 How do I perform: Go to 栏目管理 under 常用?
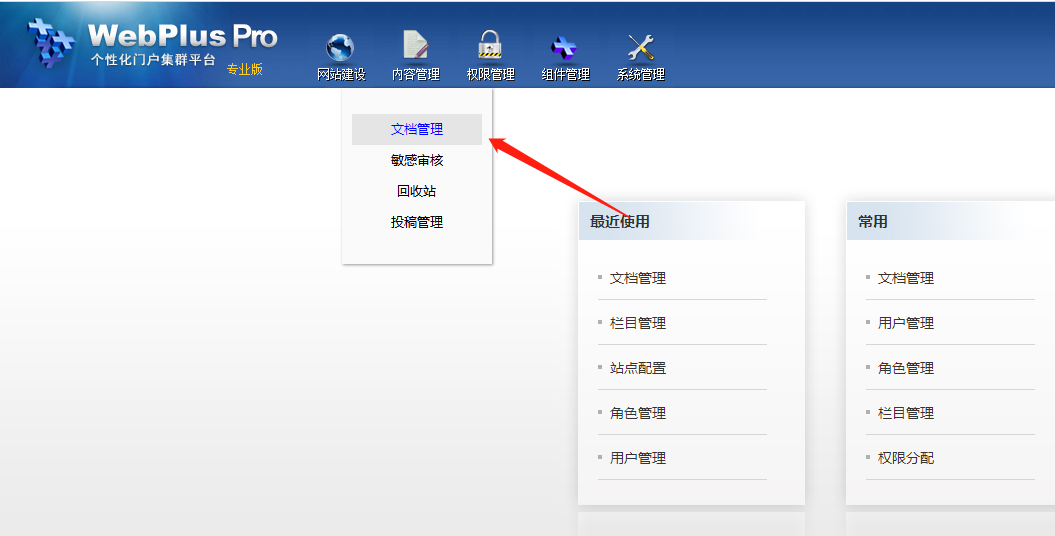pos(906,413)
